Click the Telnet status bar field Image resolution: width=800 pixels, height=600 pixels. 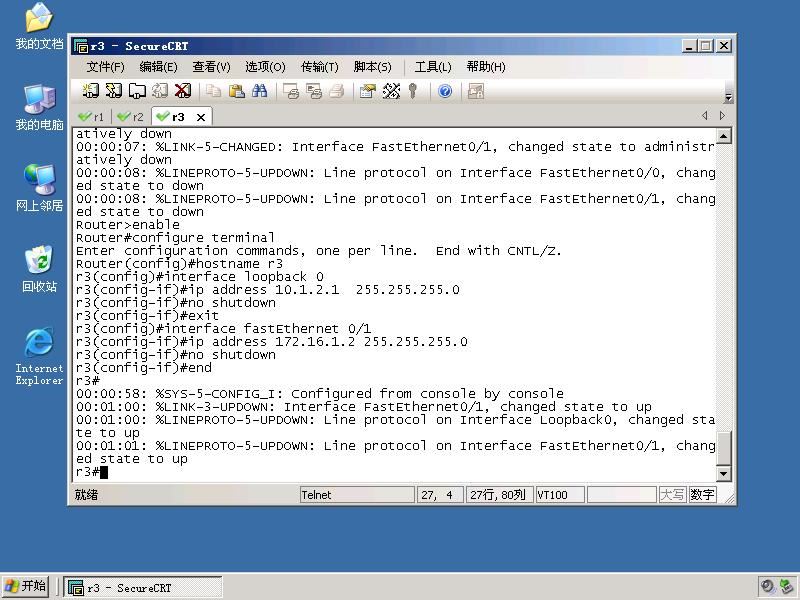(357, 495)
